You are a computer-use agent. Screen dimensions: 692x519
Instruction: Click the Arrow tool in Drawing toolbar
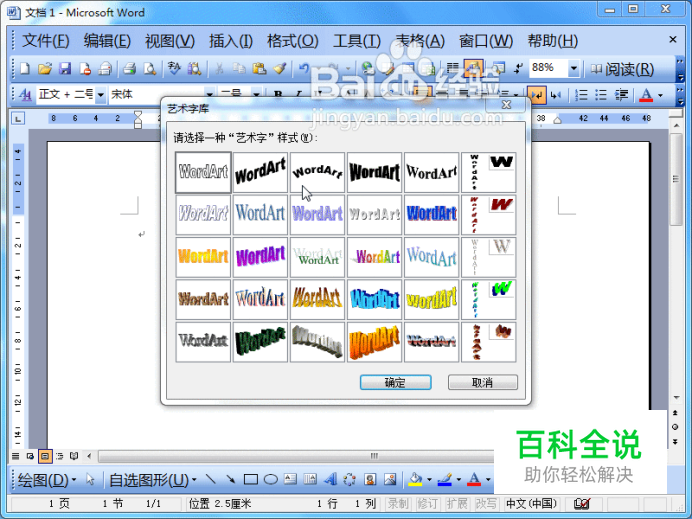[x=230, y=479]
